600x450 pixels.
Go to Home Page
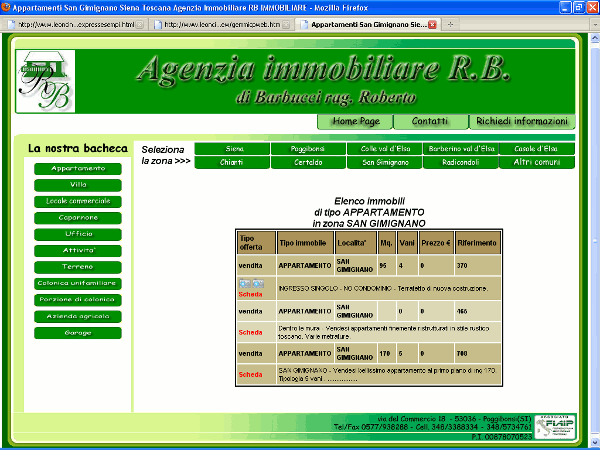355,121
